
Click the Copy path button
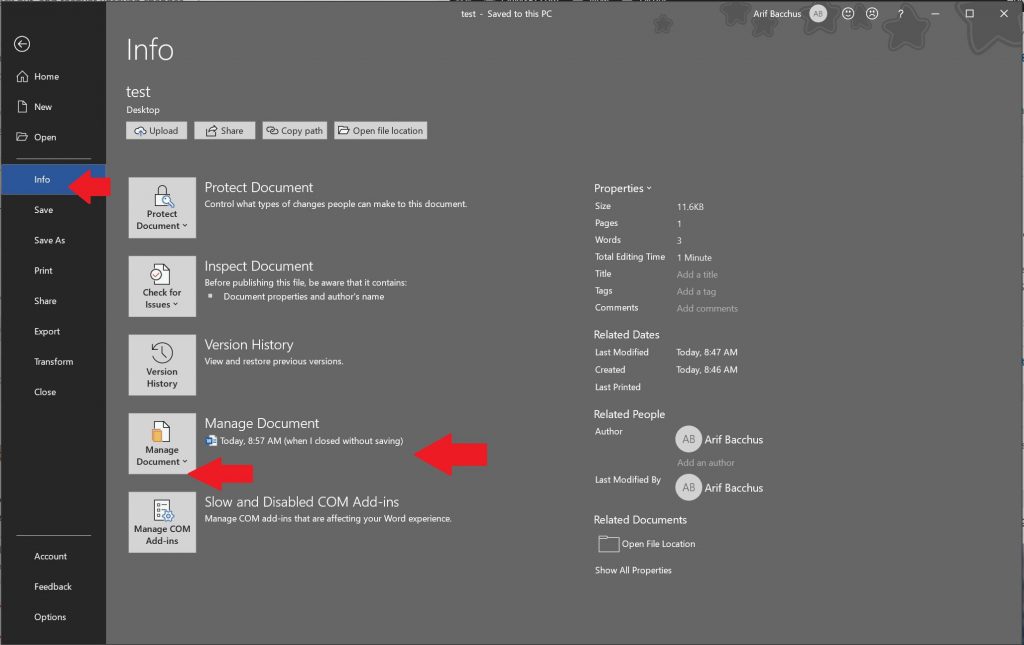[x=294, y=130]
